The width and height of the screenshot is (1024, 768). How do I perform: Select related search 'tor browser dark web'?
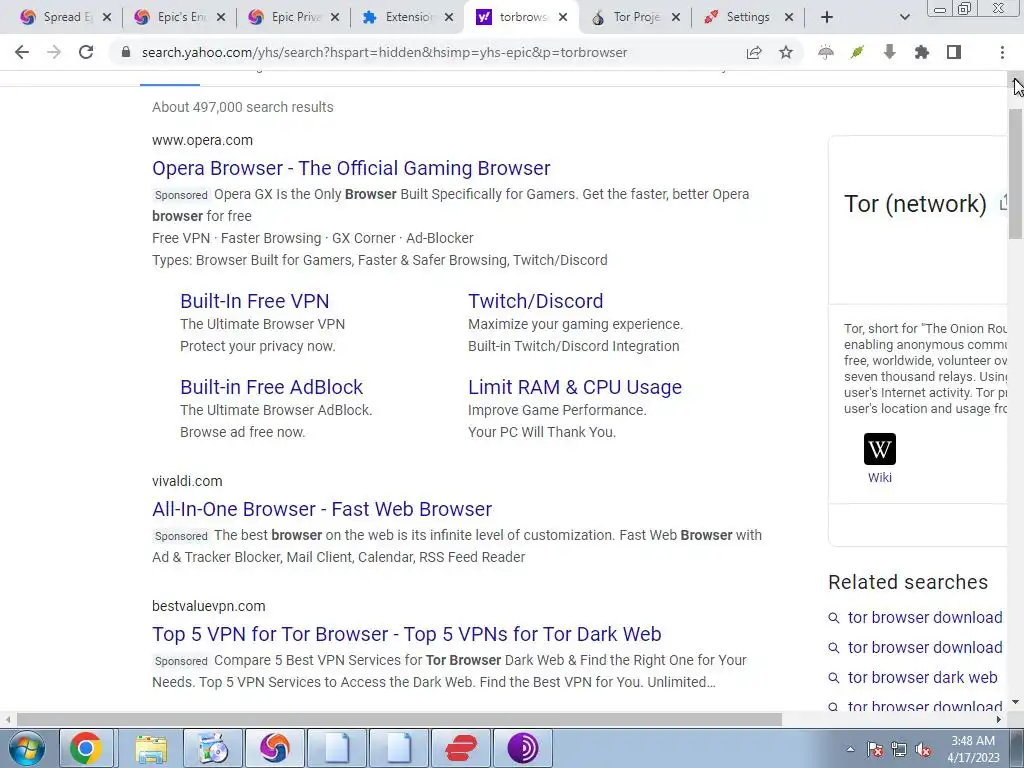click(922, 677)
